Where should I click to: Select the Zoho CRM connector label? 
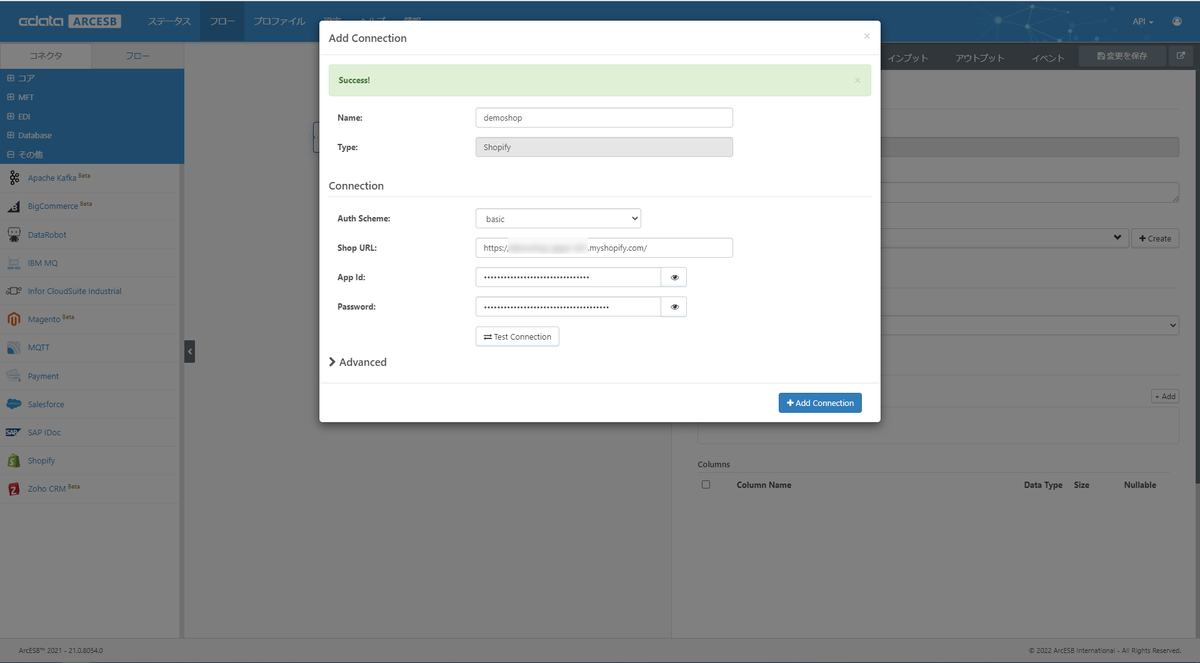[46, 489]
